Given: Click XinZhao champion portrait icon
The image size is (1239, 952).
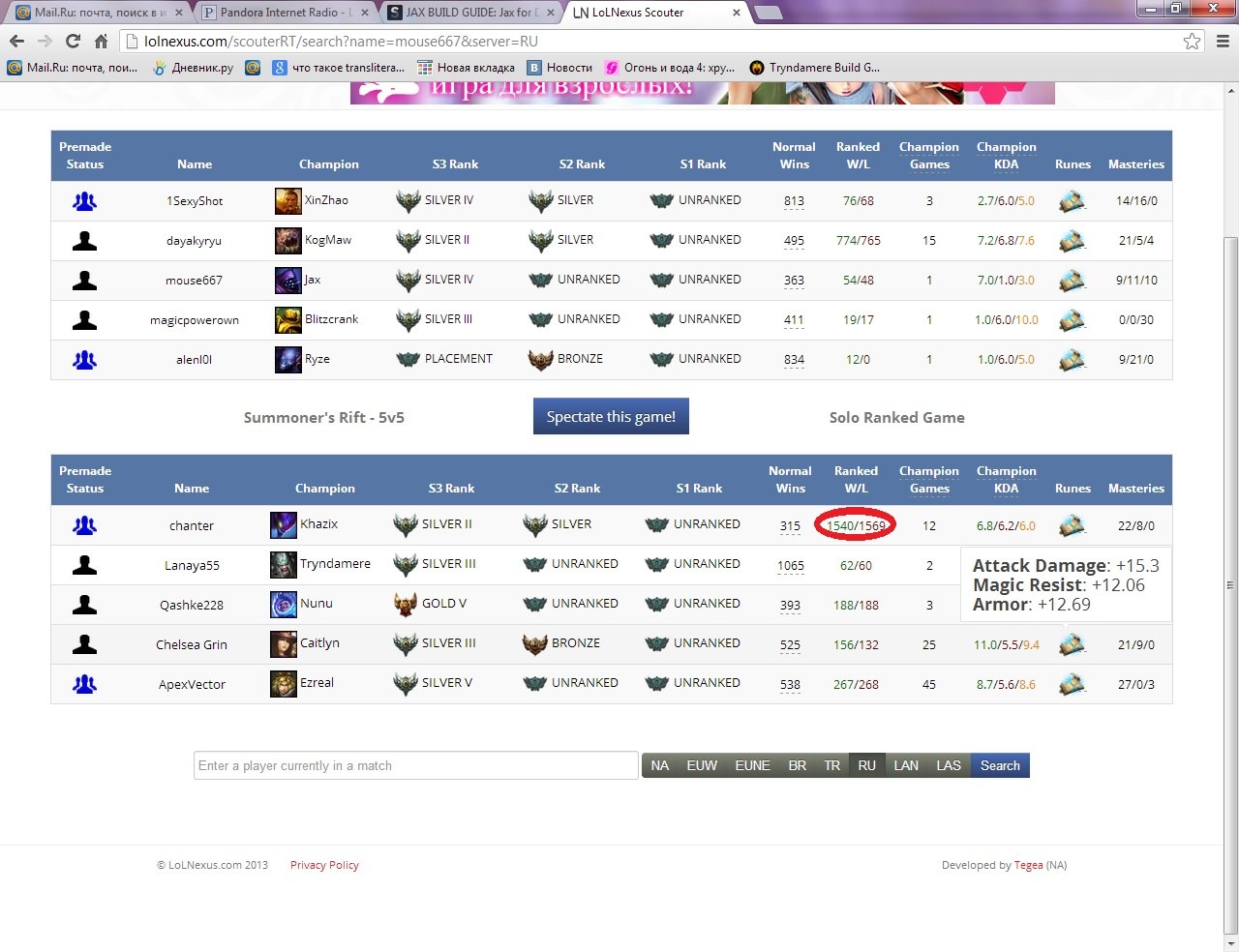Looking at the screenshot, I should 287,201.
